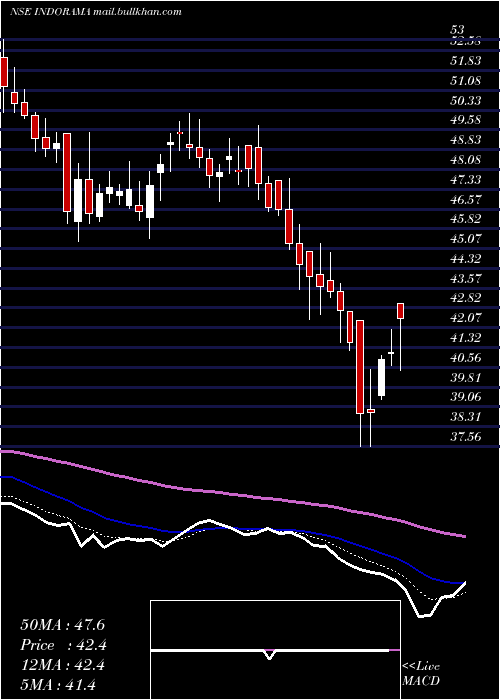The width and height of the screenshot is (500, 700).
Task: Select the 40.56 axis label
Action: coord(466,357)
